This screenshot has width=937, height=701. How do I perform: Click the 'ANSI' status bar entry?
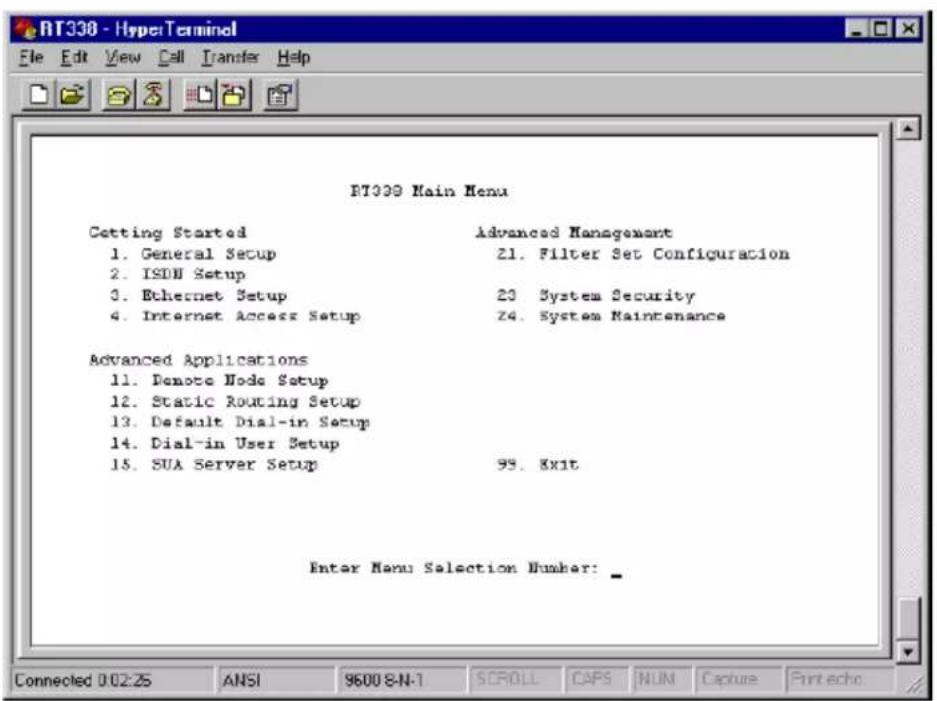(x=276, y=680)
